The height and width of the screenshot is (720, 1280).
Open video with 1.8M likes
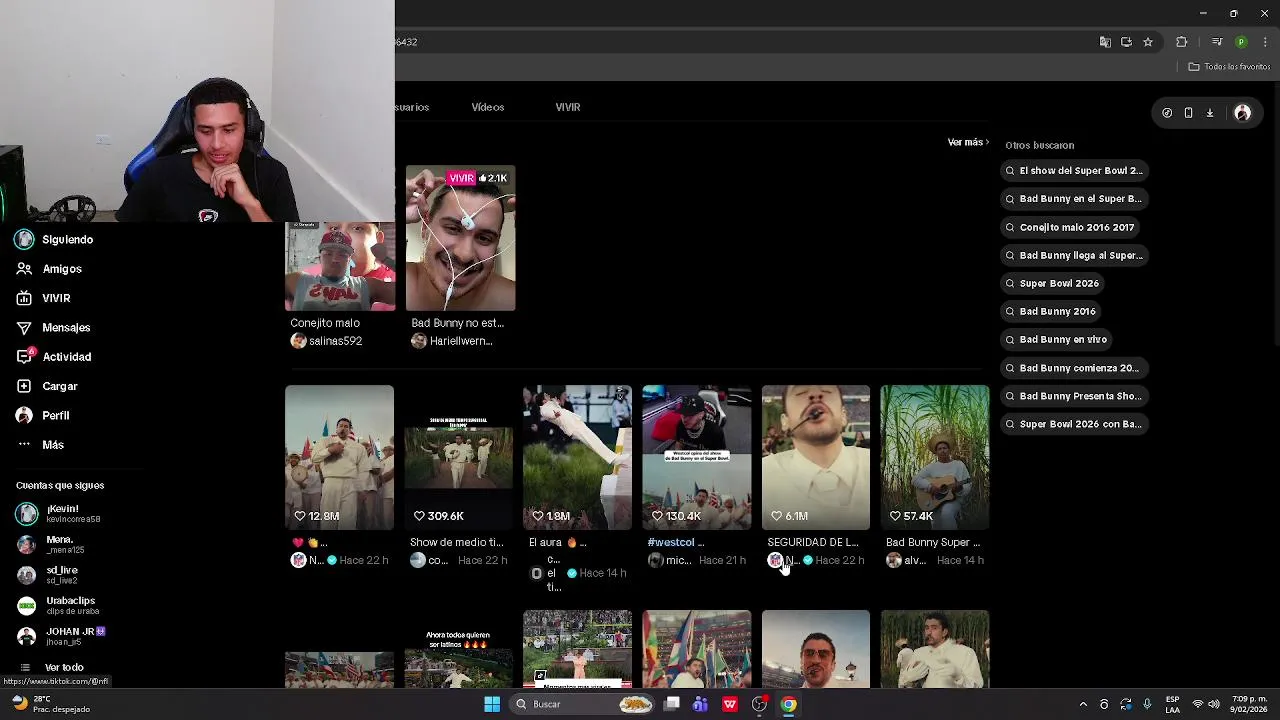coord(577,457)
